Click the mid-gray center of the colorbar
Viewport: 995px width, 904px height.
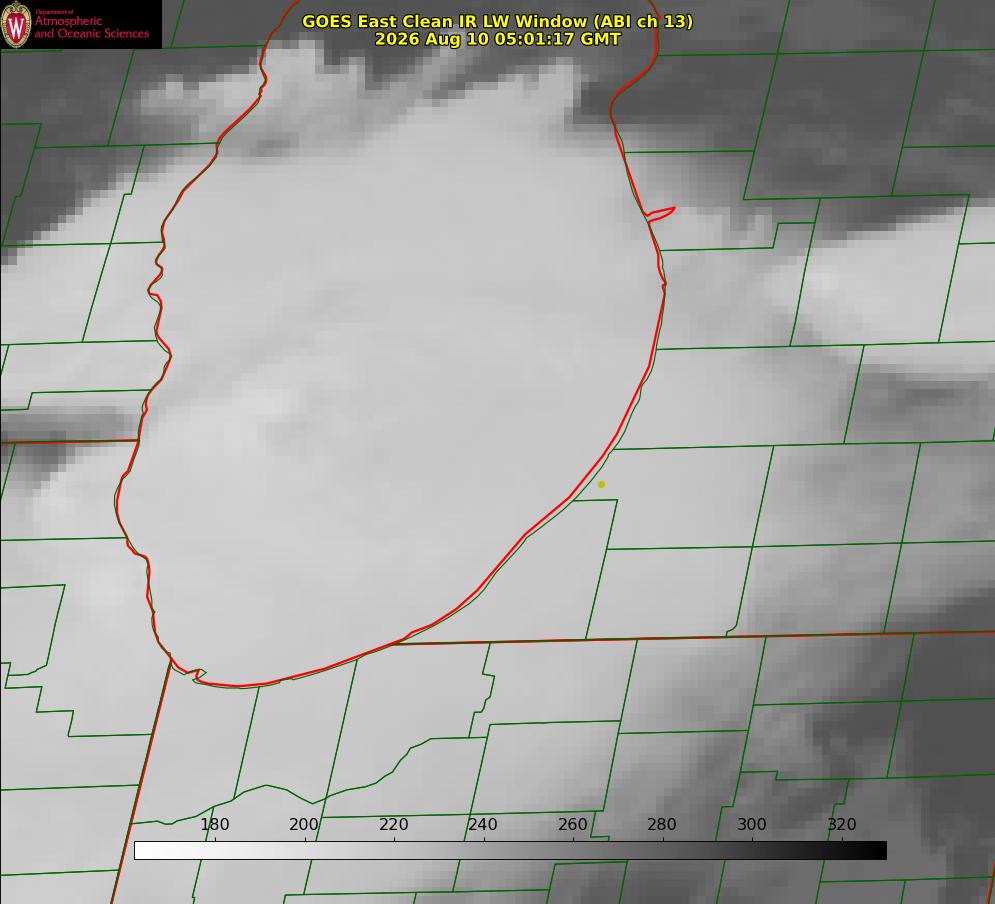[x=510, y=850]
